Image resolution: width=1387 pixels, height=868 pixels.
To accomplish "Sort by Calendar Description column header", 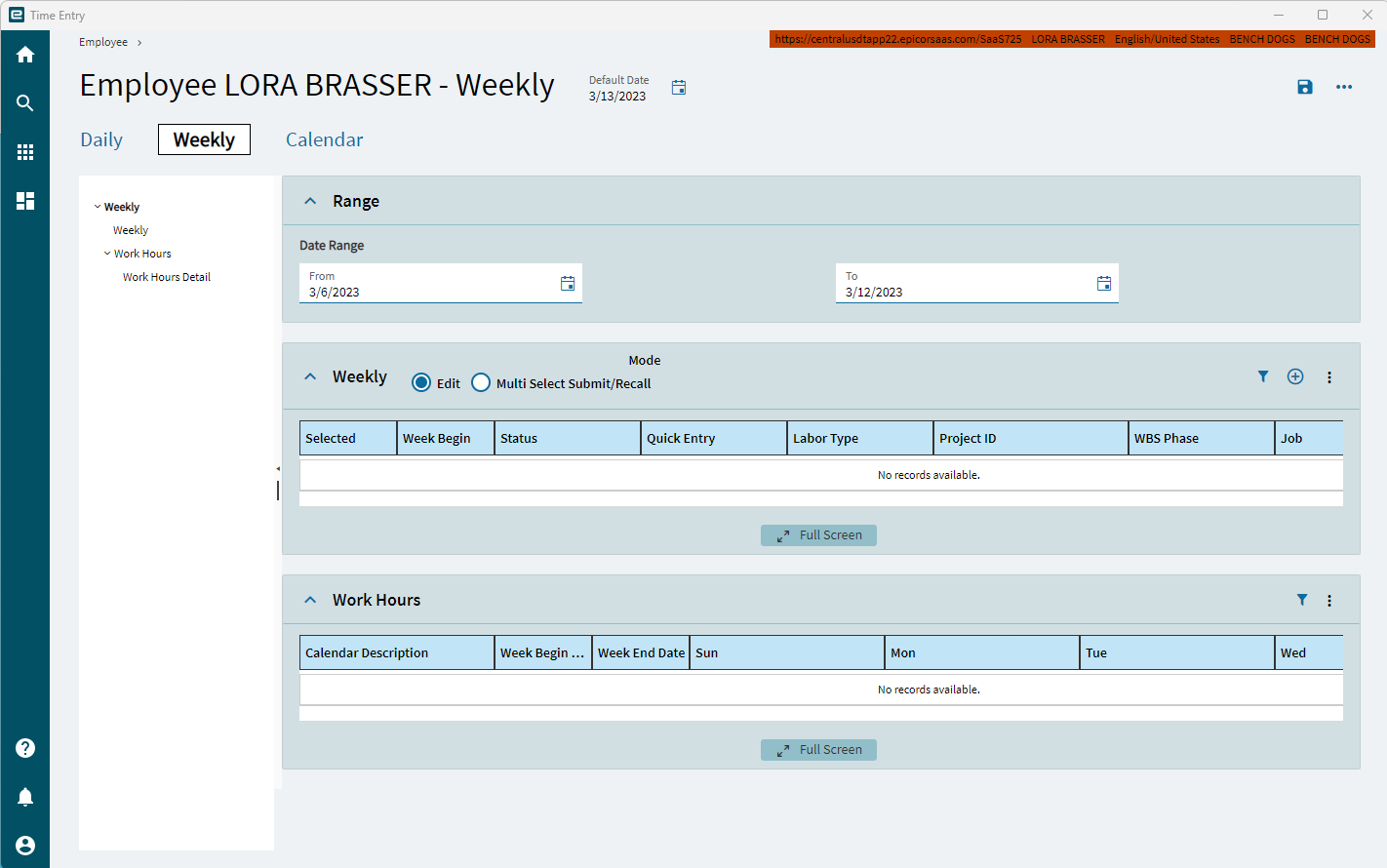I will click(x=397, y=652).
